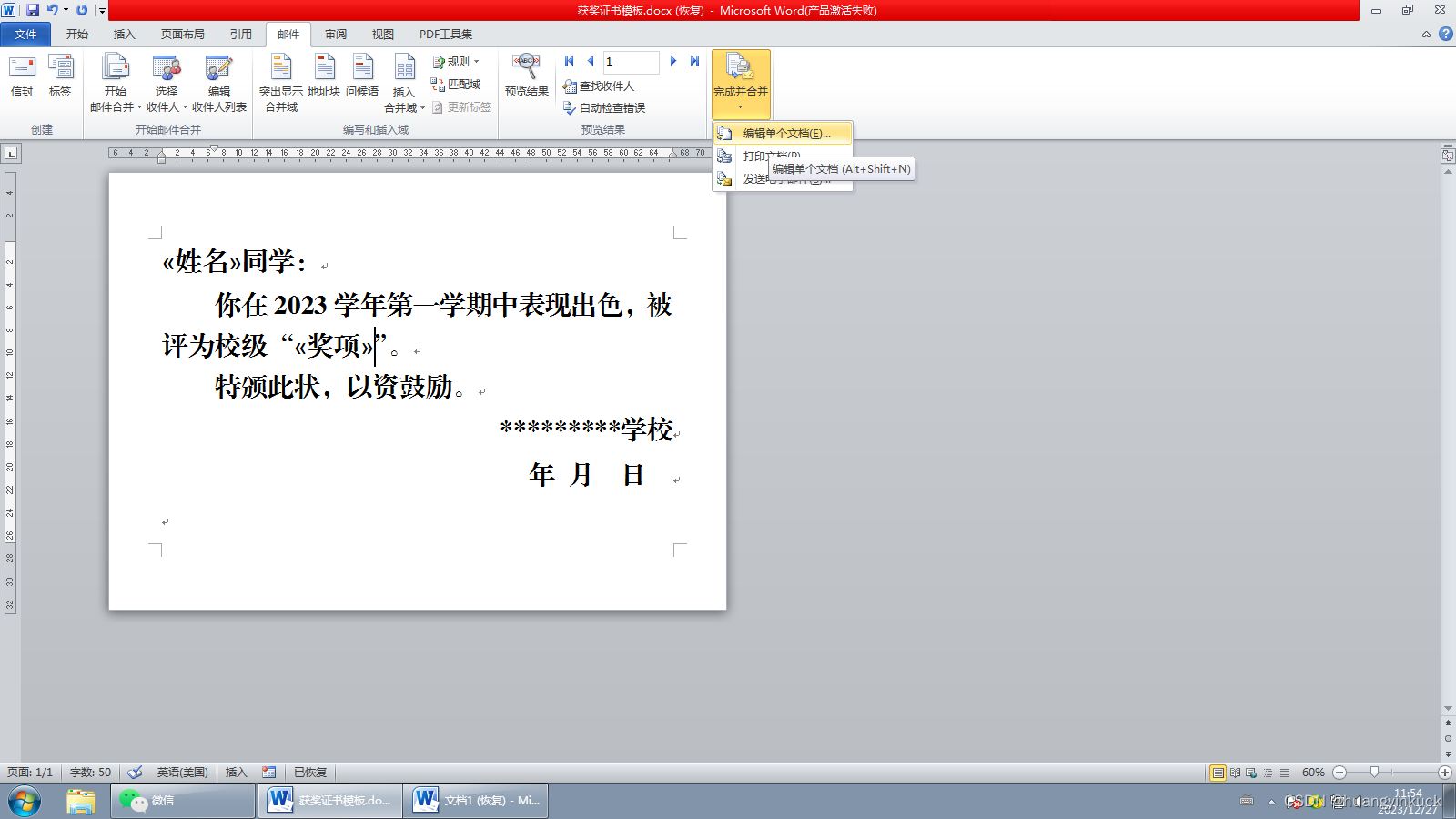
Task: Click 突出显示合并域 highlight merge fields
Action: coord(281,83)
